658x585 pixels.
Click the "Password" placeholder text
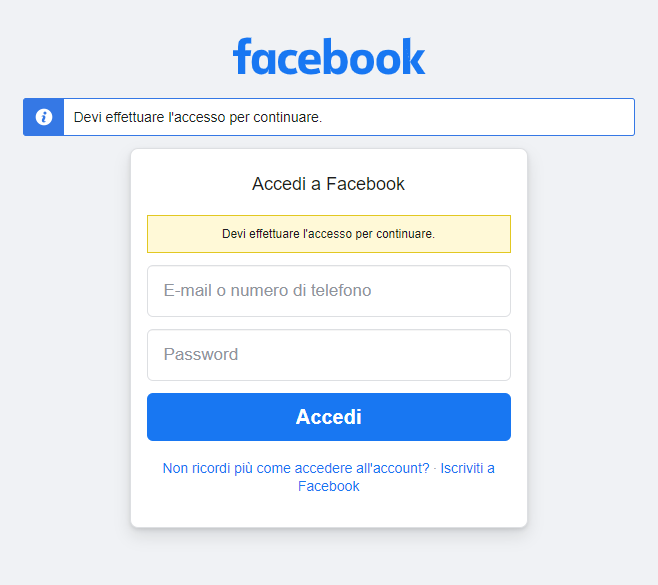[201, 355]
